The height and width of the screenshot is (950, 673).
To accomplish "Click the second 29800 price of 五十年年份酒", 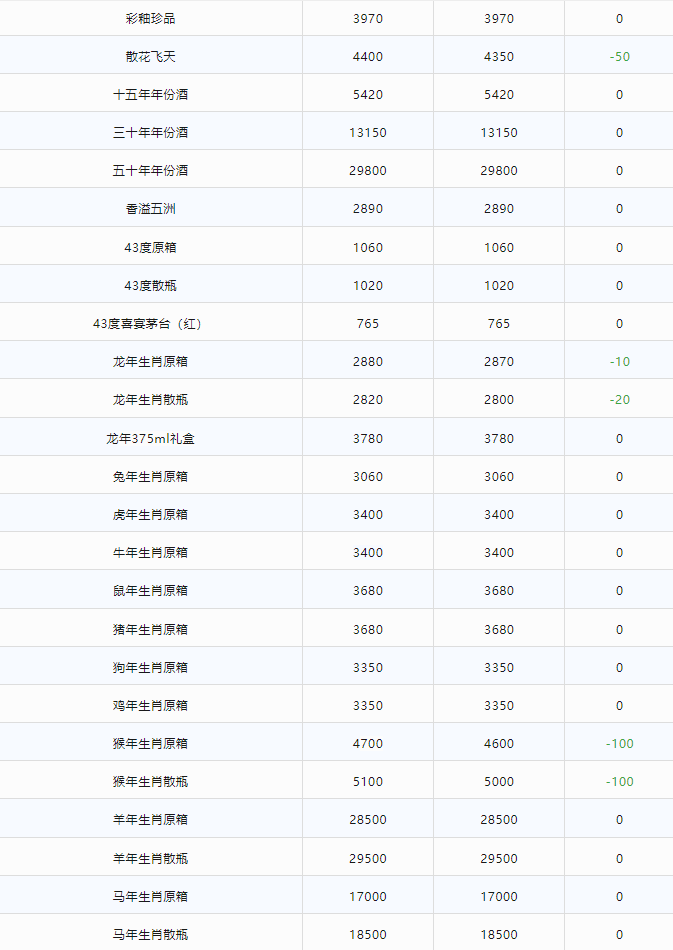I will (499, 171).
